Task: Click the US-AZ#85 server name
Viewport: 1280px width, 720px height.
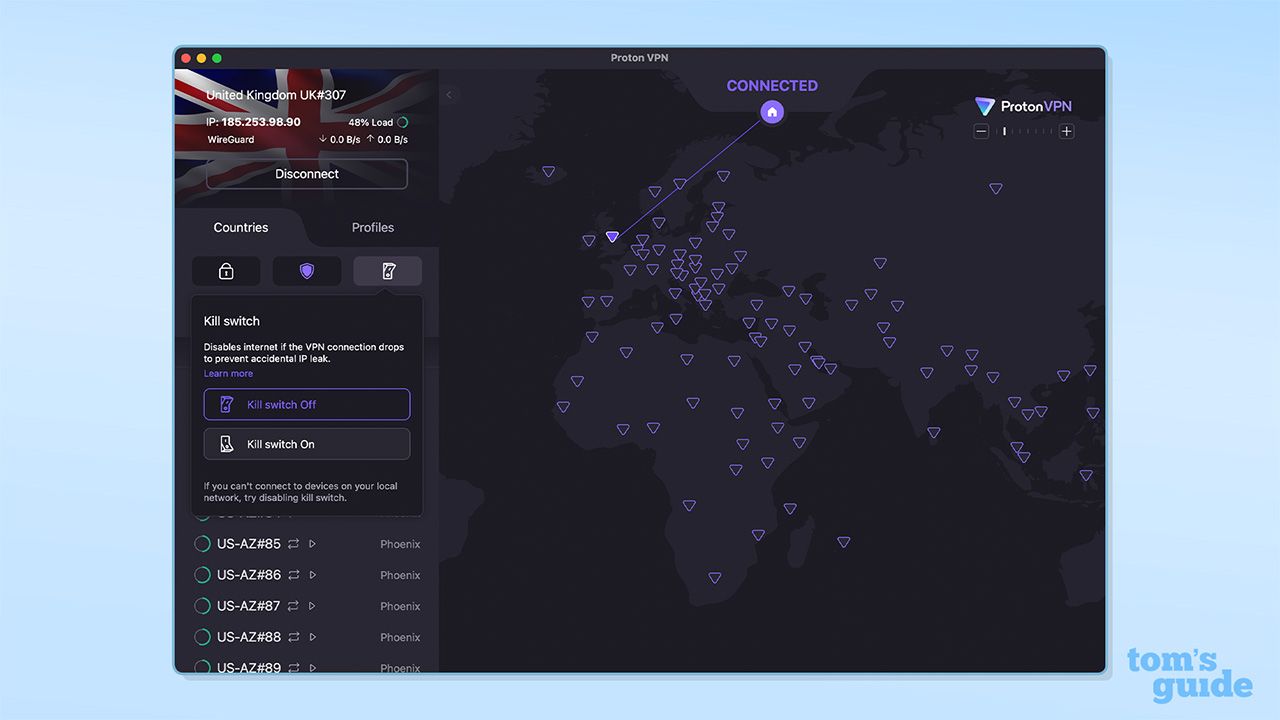Action: tap(249, 544)
